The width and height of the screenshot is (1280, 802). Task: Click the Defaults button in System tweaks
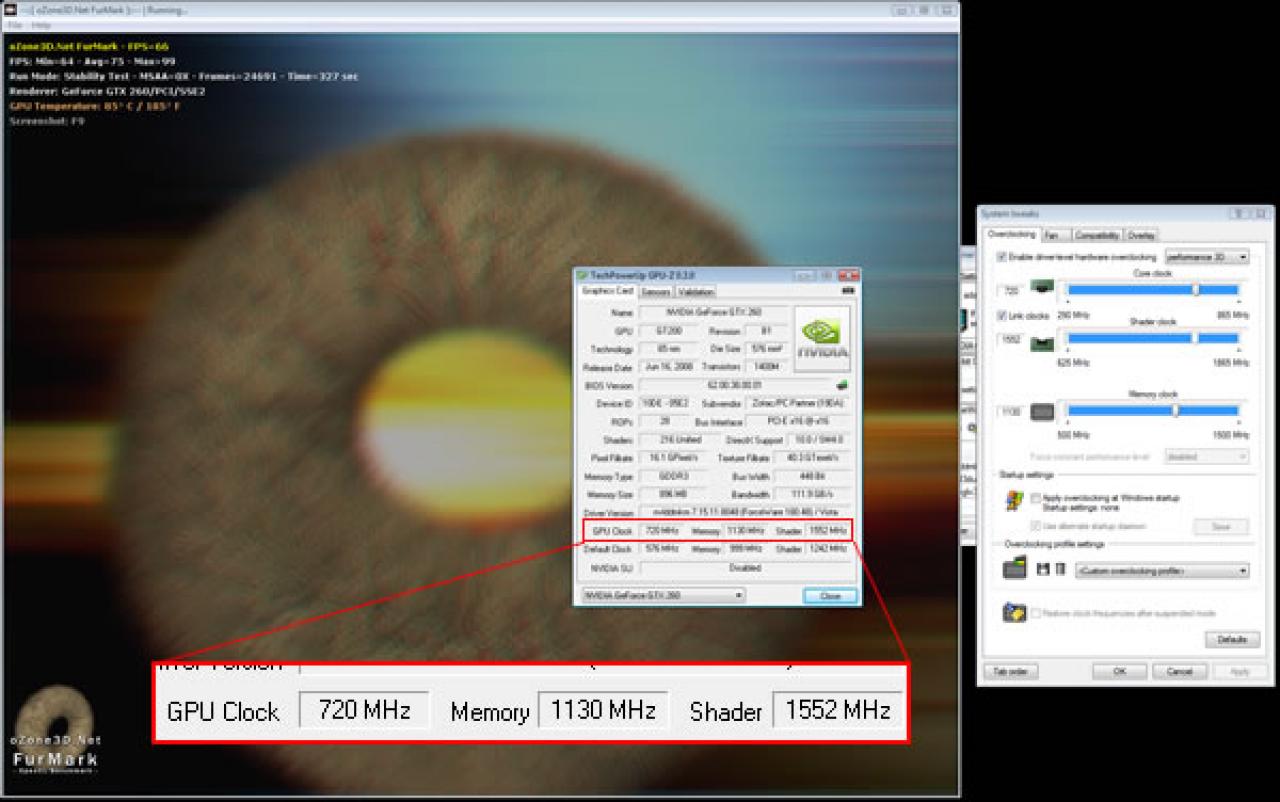click(x=1232, y=639)
